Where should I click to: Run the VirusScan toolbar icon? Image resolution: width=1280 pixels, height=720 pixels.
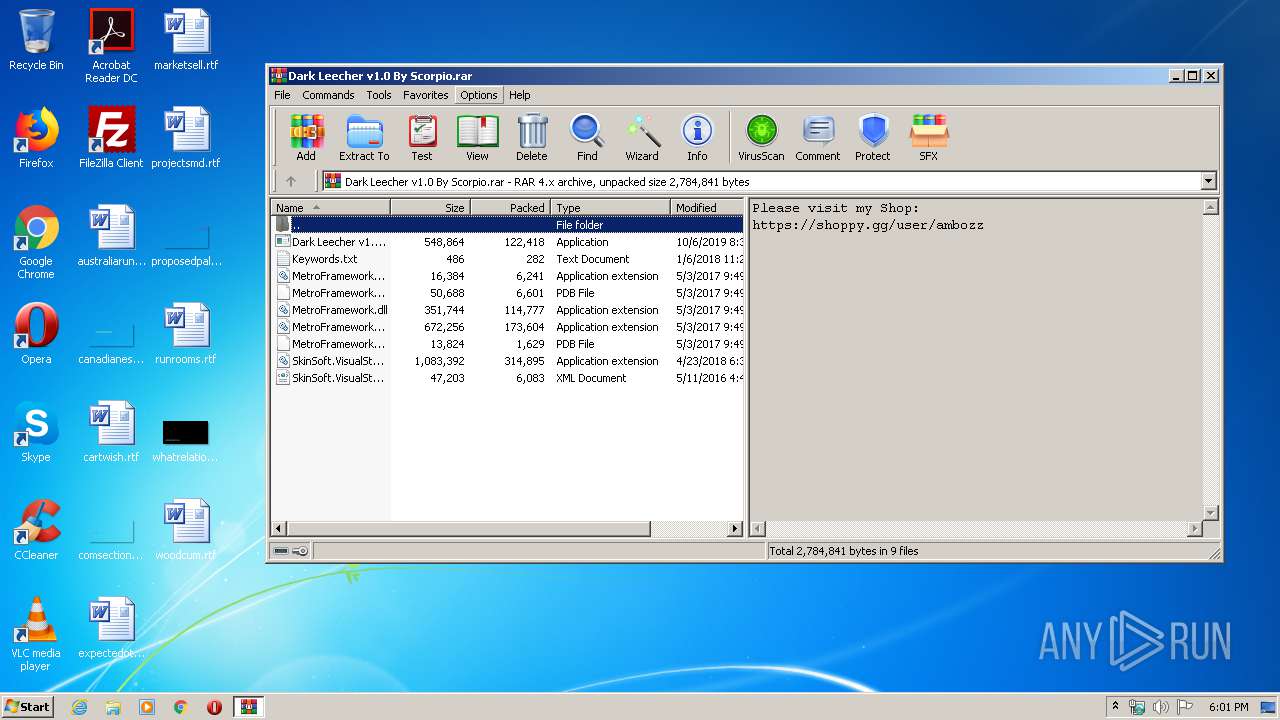pos(761,137)
